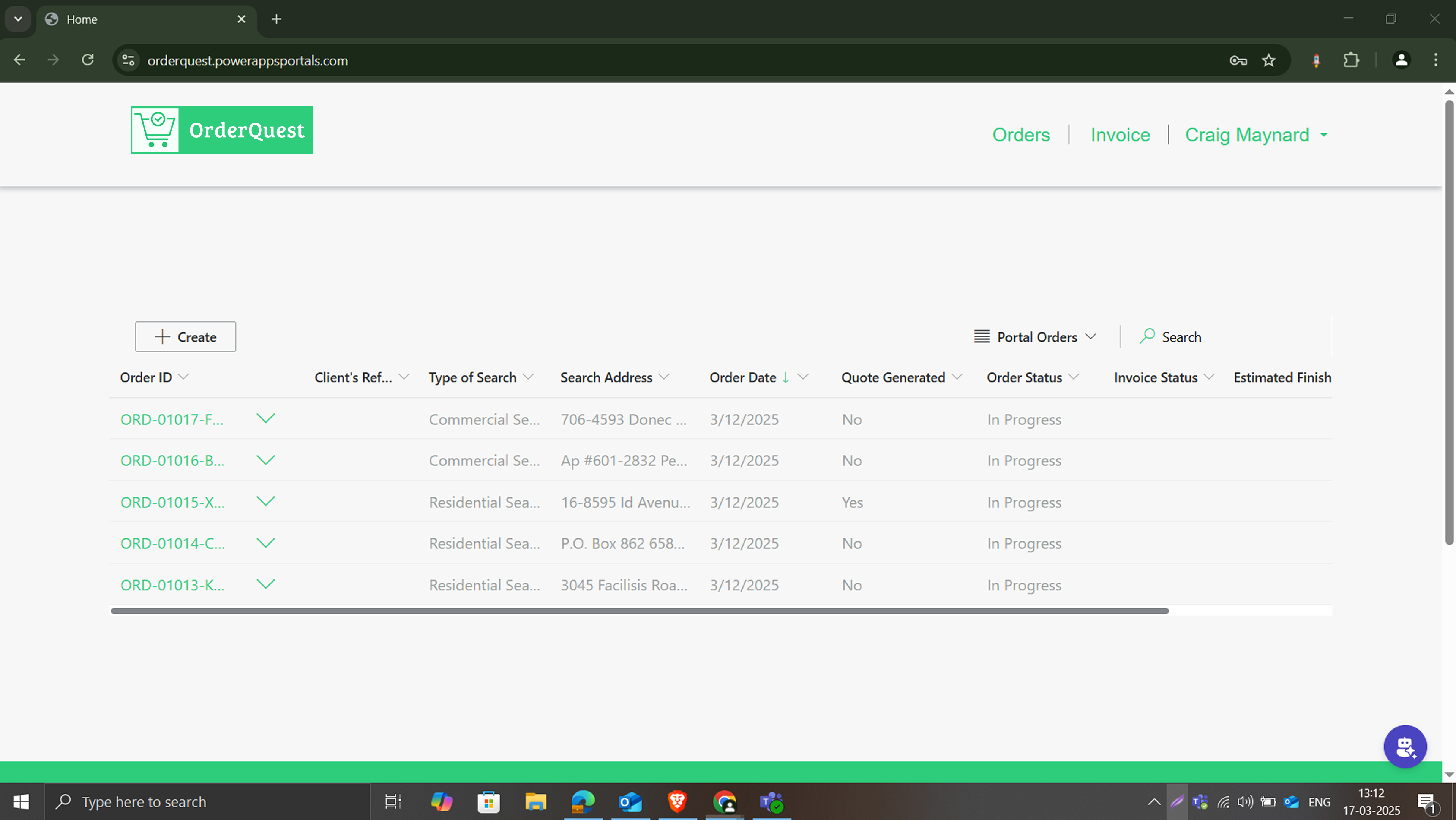Click the address bar URL
This screenshot has width=1456, height=820.
click(x=248, y=60)
